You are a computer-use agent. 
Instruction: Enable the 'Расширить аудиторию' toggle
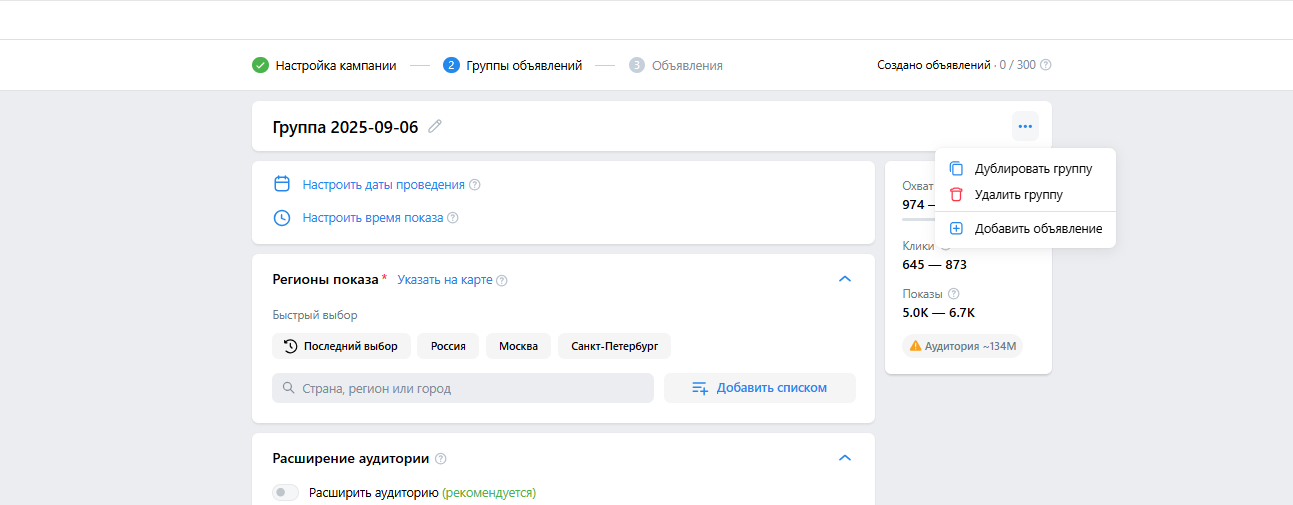click(286, 492)
